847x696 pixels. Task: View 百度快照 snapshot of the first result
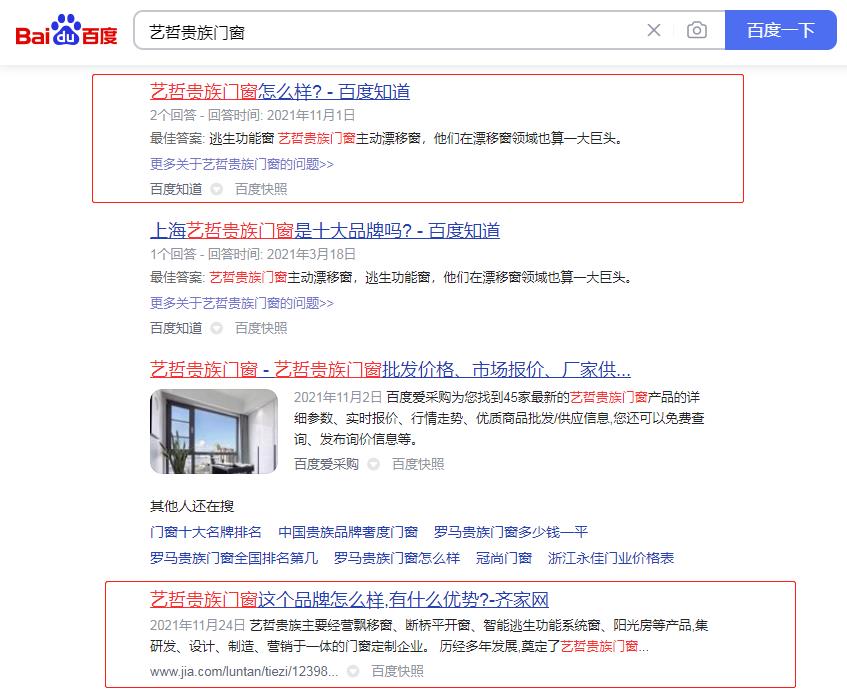point(264,189)
